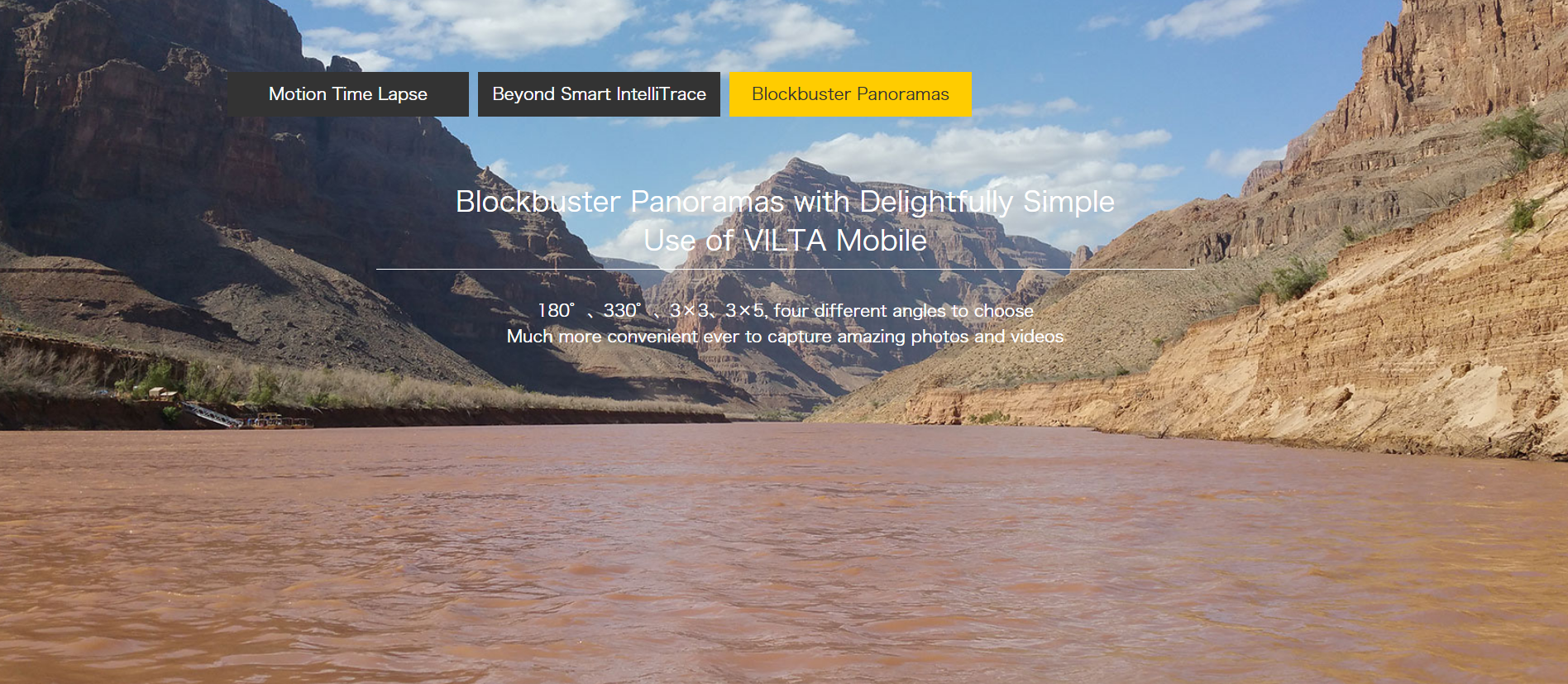Click the word 'Panoramas' in the large heading
The height and width of the screenshot is (684, 1568).
point(707,202)
